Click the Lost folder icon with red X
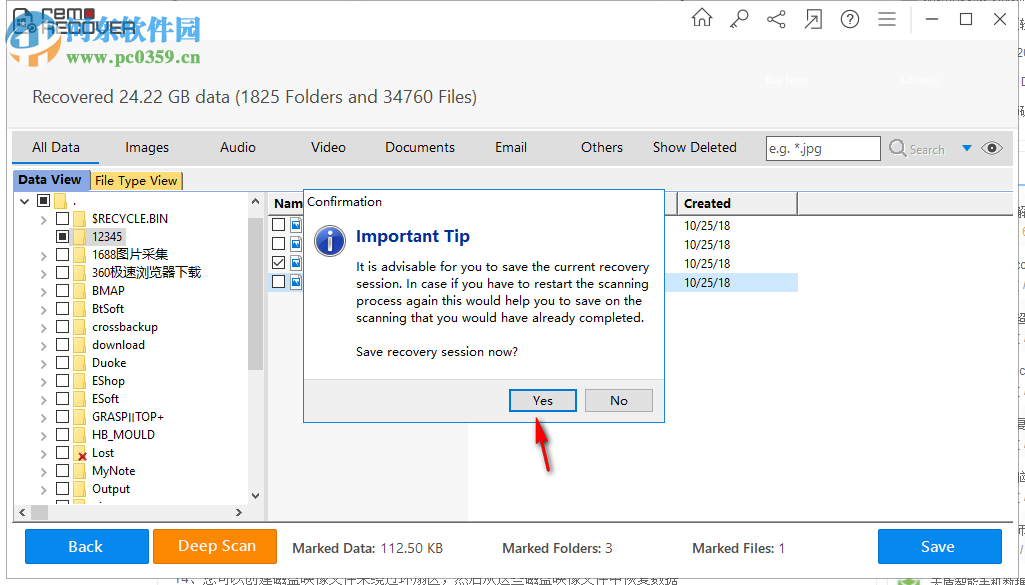Viewport: 1025px width, 585px height. 80,453
